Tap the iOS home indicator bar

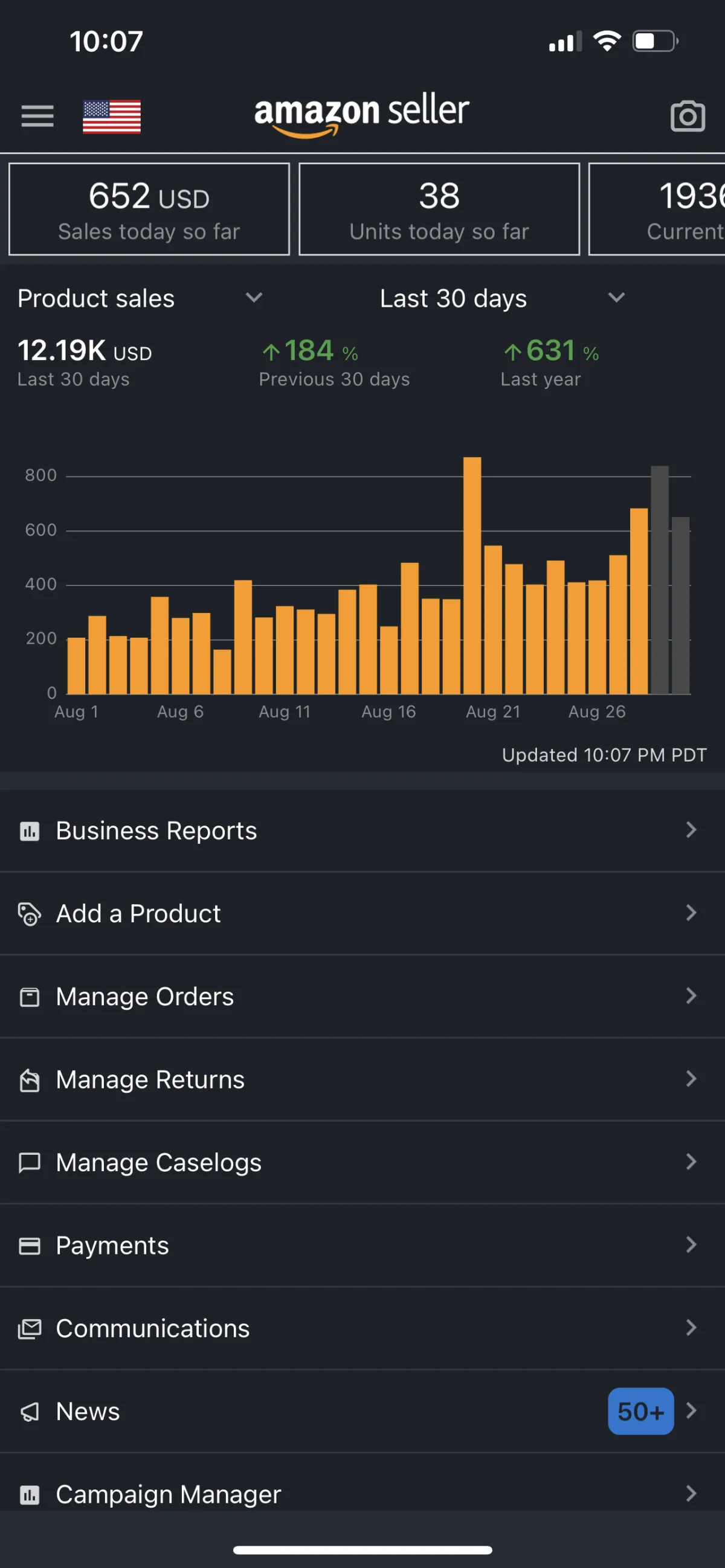[362, 1550]
